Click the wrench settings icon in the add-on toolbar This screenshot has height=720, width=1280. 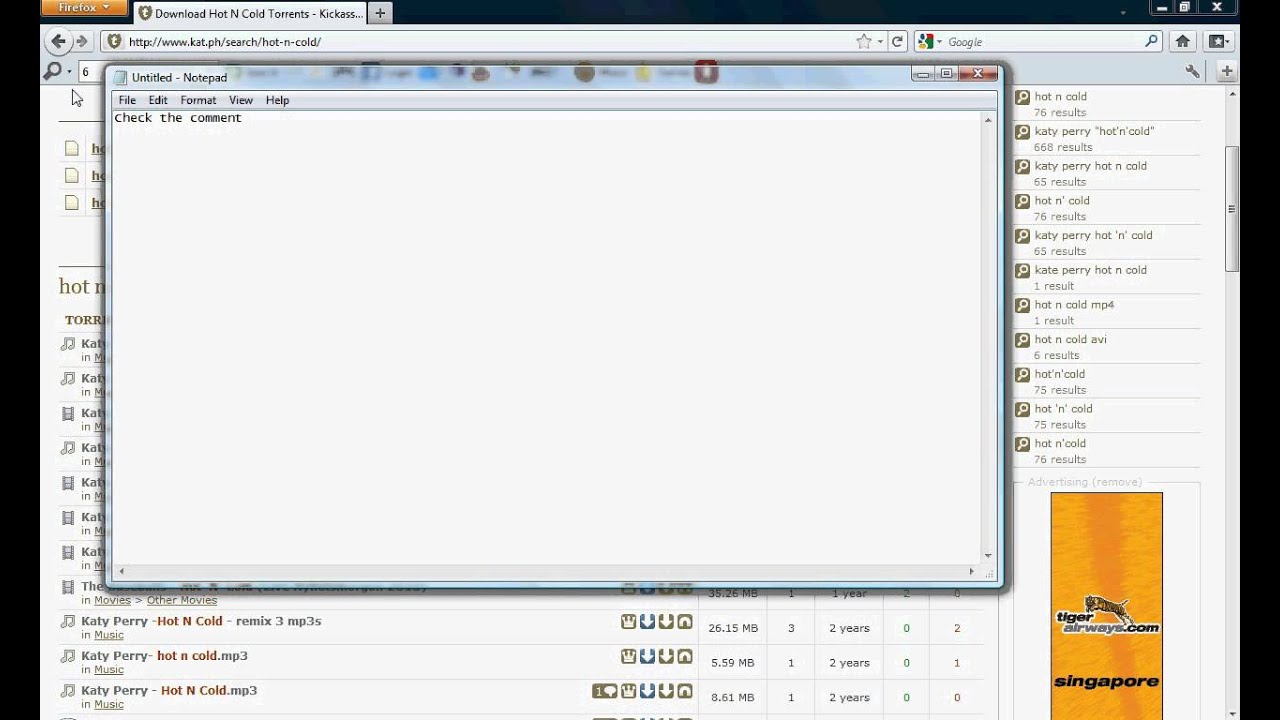pos(1192,71)
